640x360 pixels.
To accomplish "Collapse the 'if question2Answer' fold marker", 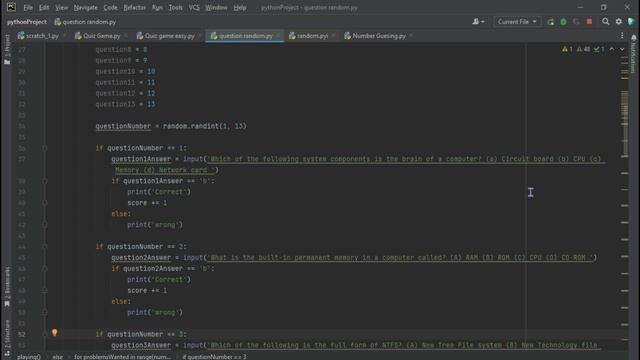I will click(x=45, y=269).
